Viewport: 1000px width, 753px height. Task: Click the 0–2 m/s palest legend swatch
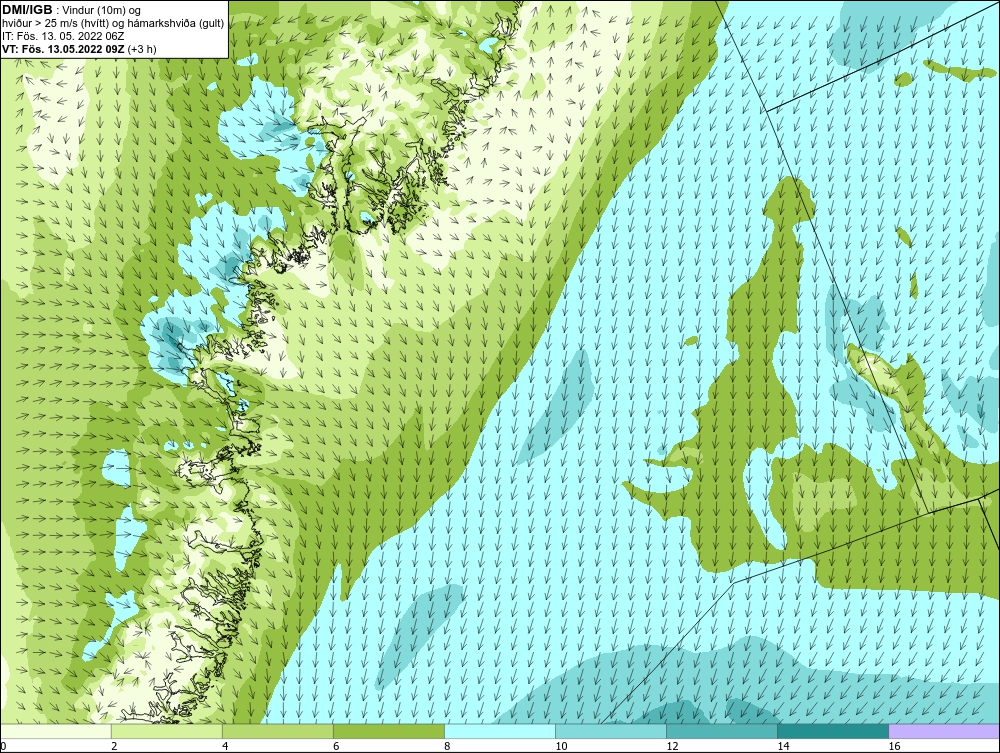(55, 731)
